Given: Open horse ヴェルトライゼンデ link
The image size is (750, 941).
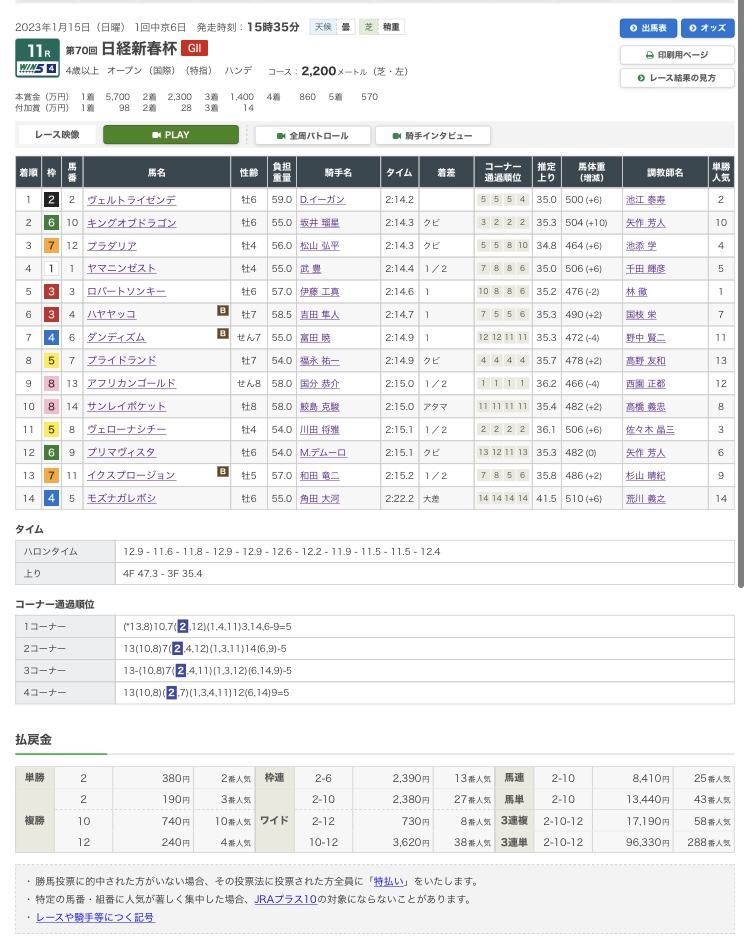Looking at the screenshot, I should pyautogui.click(x=131, y=200).
